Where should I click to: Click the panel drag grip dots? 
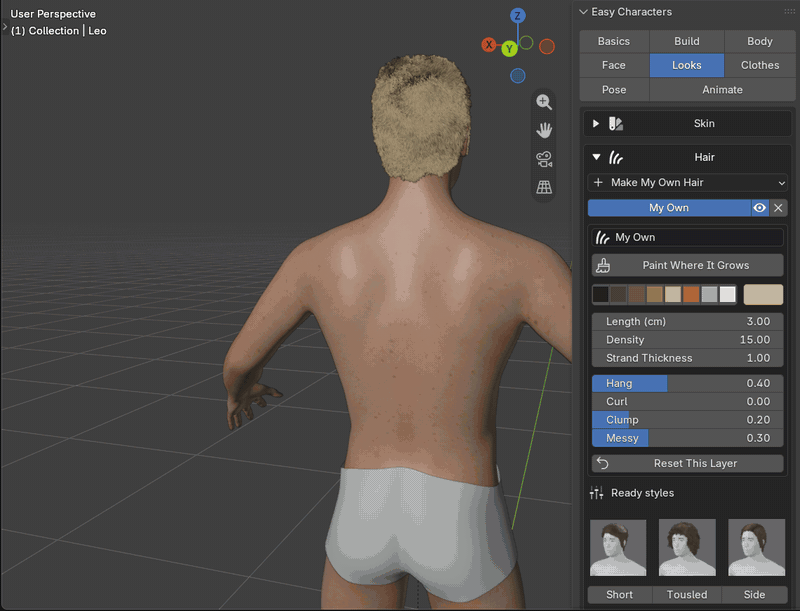789,11
